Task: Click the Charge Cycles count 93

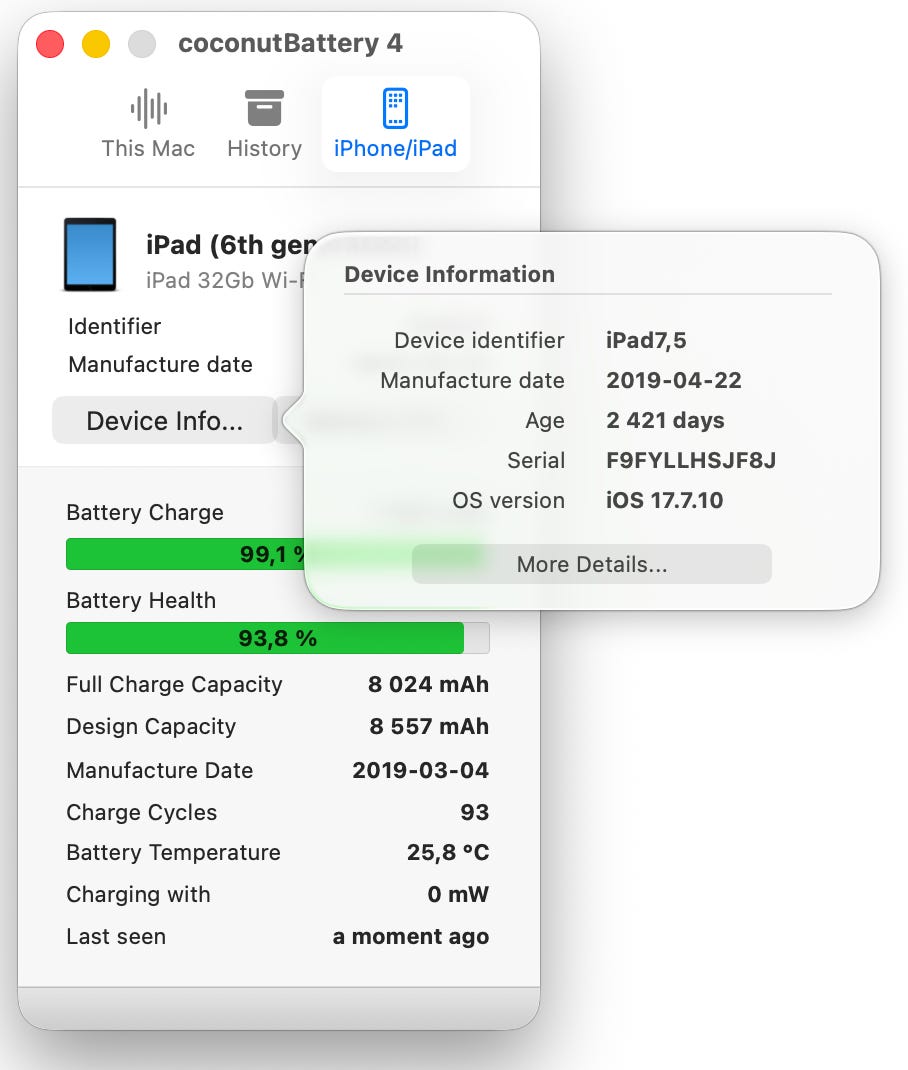Action: point(474,812)
